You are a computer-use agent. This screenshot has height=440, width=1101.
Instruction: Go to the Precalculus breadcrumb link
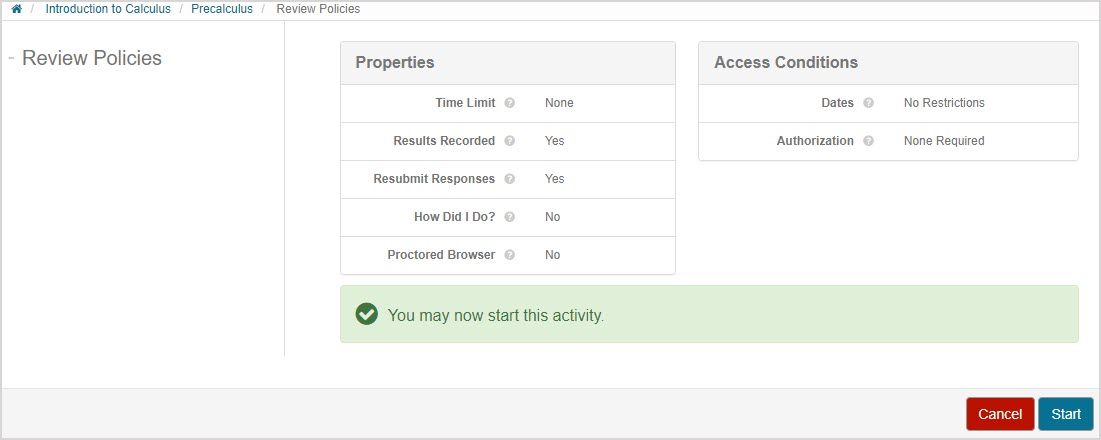click(222, 9)
